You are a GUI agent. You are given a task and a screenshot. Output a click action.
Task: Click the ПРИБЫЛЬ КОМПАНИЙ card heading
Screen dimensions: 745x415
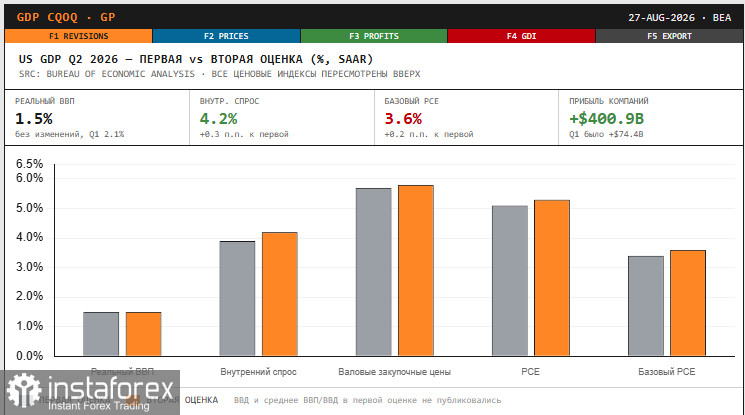[x=609, y=101]
